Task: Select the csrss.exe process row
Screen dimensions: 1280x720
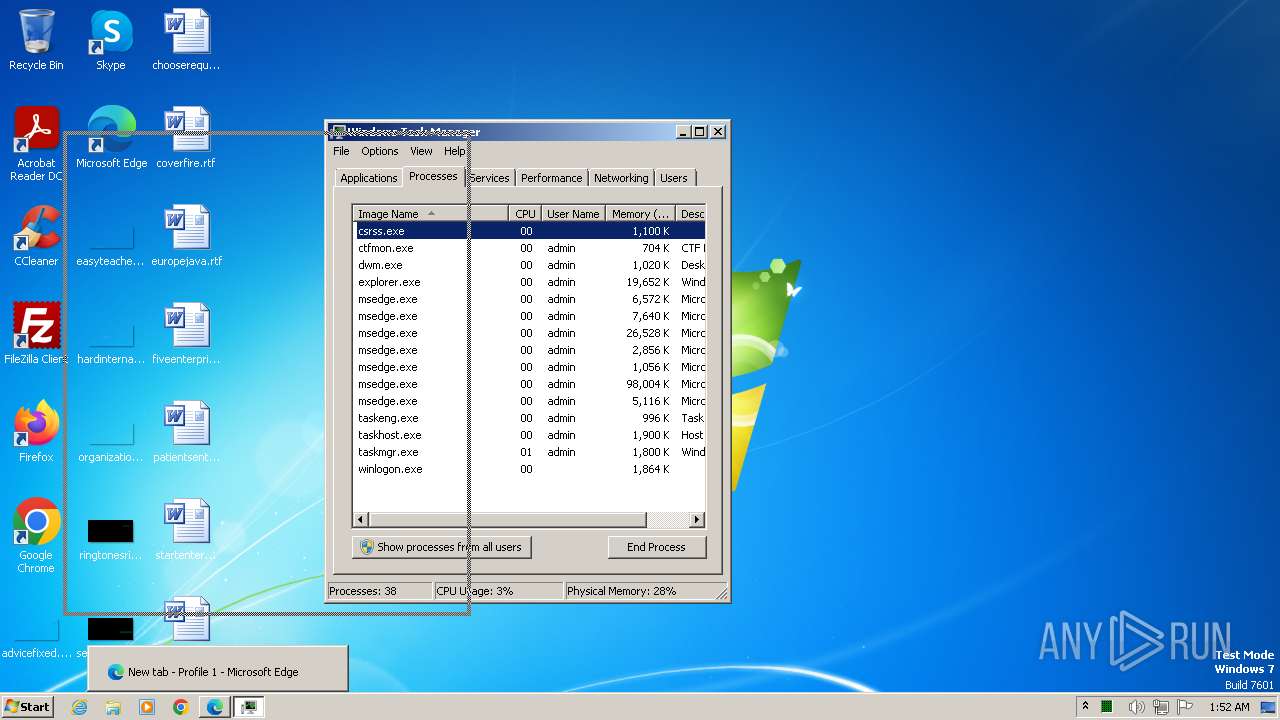Action: pyautogui.click(x=529, y=231)
